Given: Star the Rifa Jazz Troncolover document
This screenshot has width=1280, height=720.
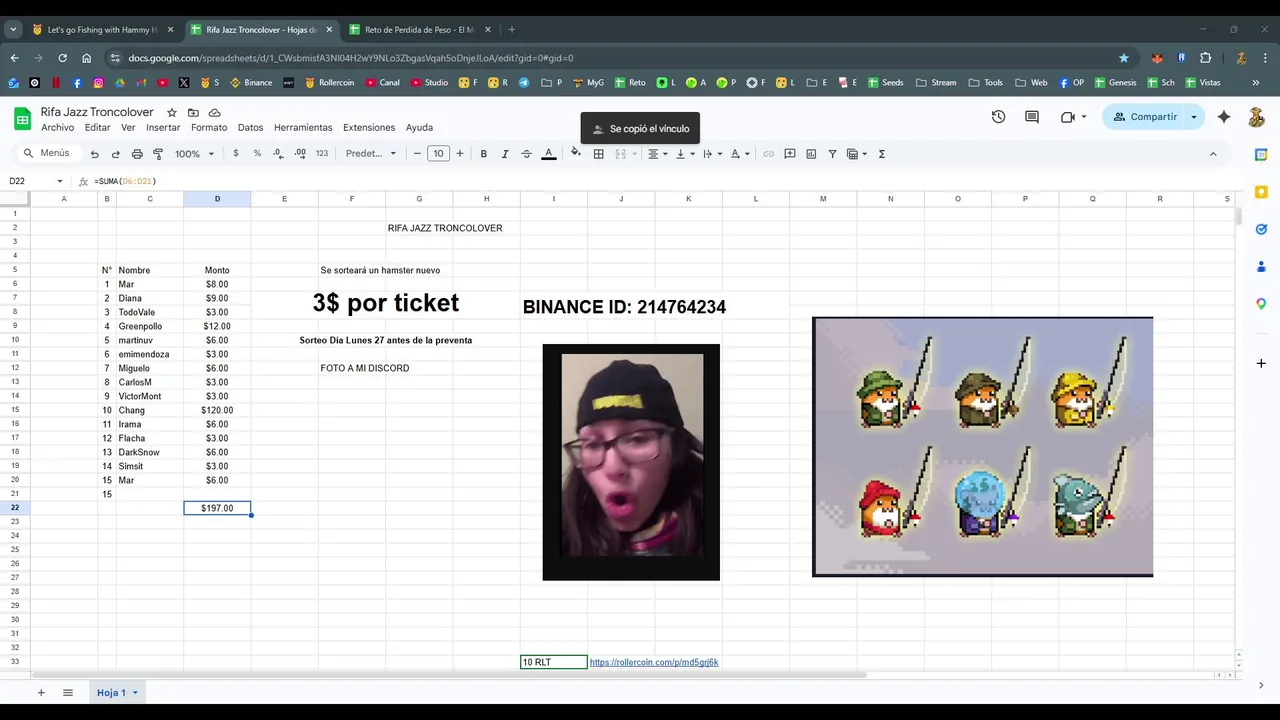Looking at the screenshot, I should 172,113.
